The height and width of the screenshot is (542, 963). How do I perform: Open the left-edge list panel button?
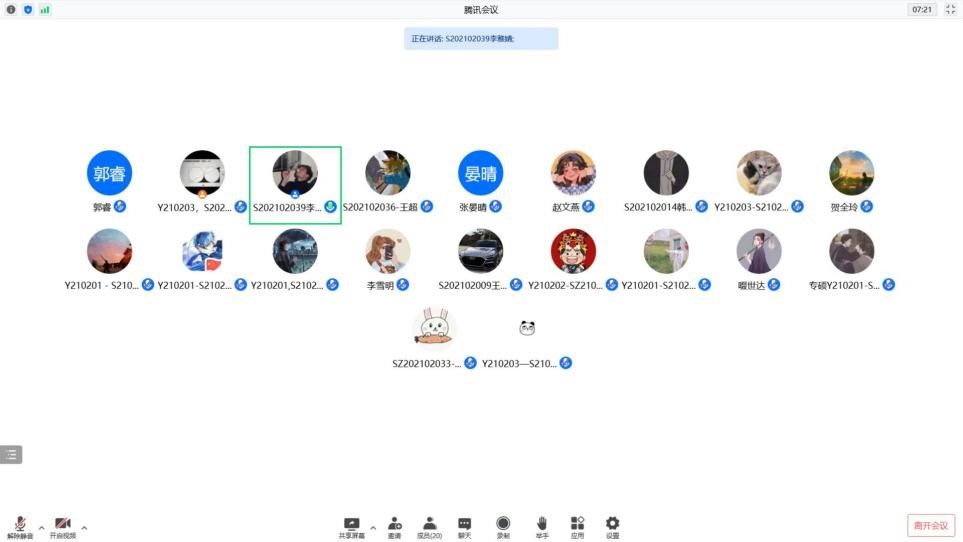(11, 454)
